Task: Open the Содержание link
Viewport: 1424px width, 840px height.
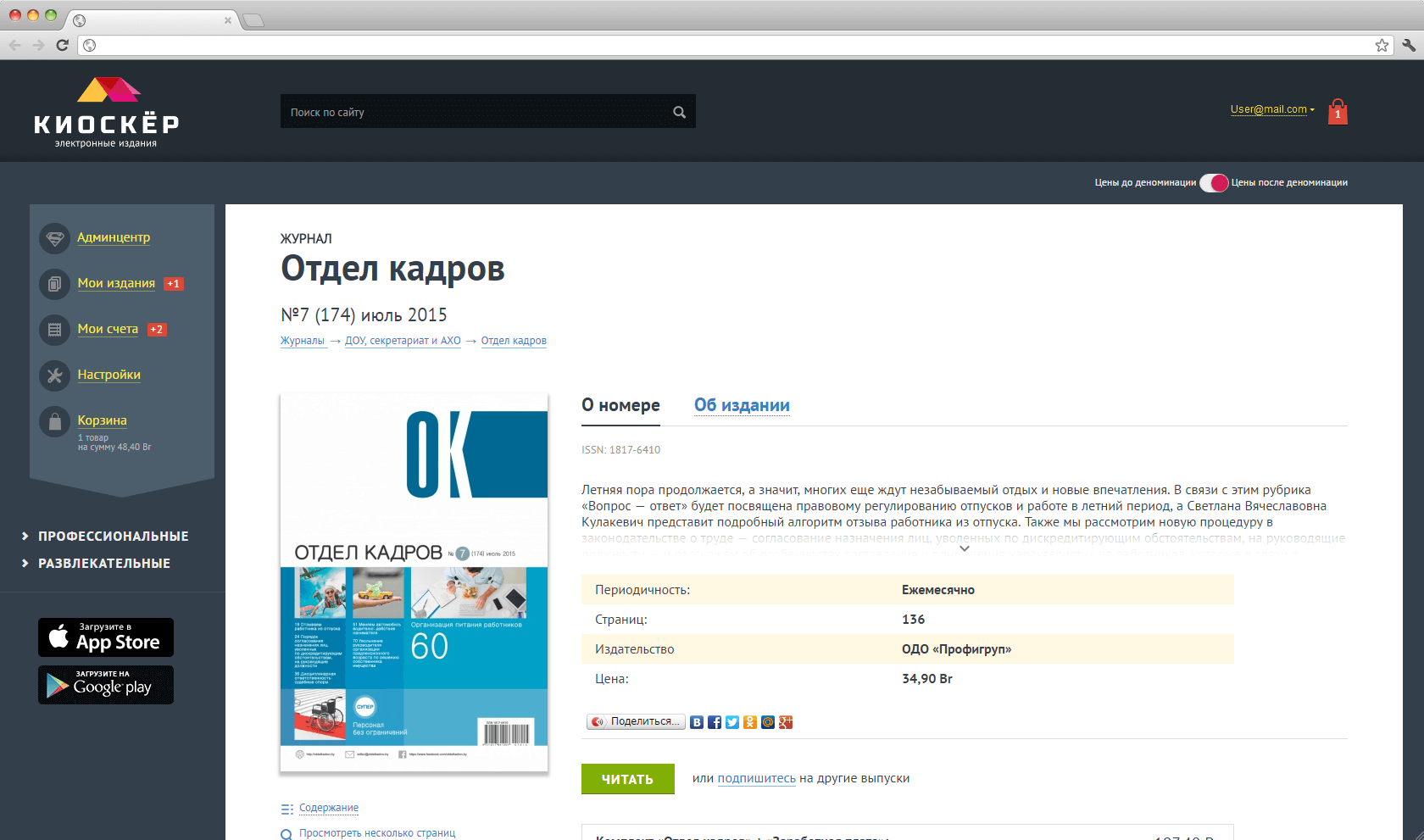Action: pyautogui.click(x=329, y=808)
